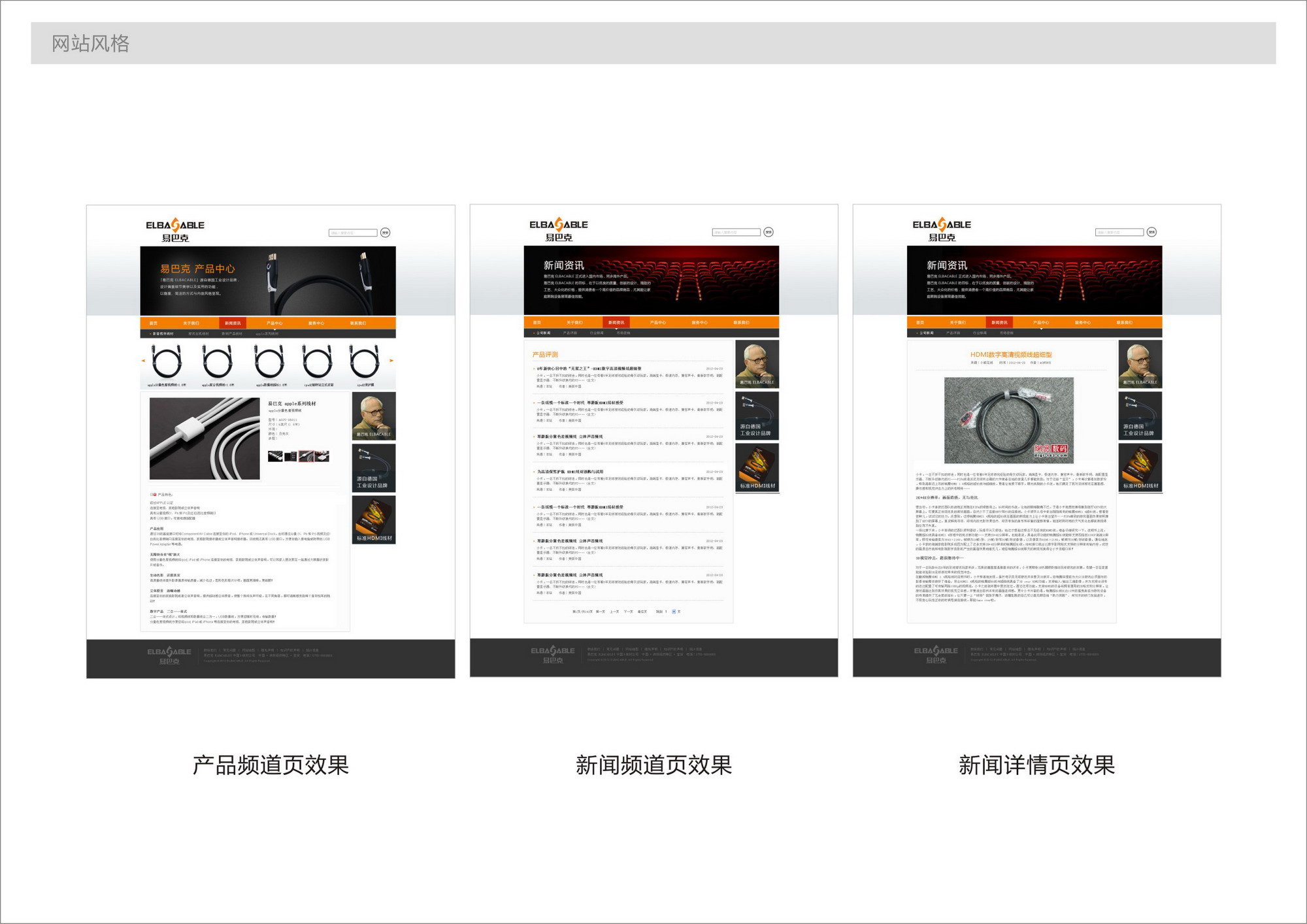Click 标准HDMI线材 banner on news detail mockup
Image resolution: width=1307 pixels, height=924 pixels.
[1140, 468]
